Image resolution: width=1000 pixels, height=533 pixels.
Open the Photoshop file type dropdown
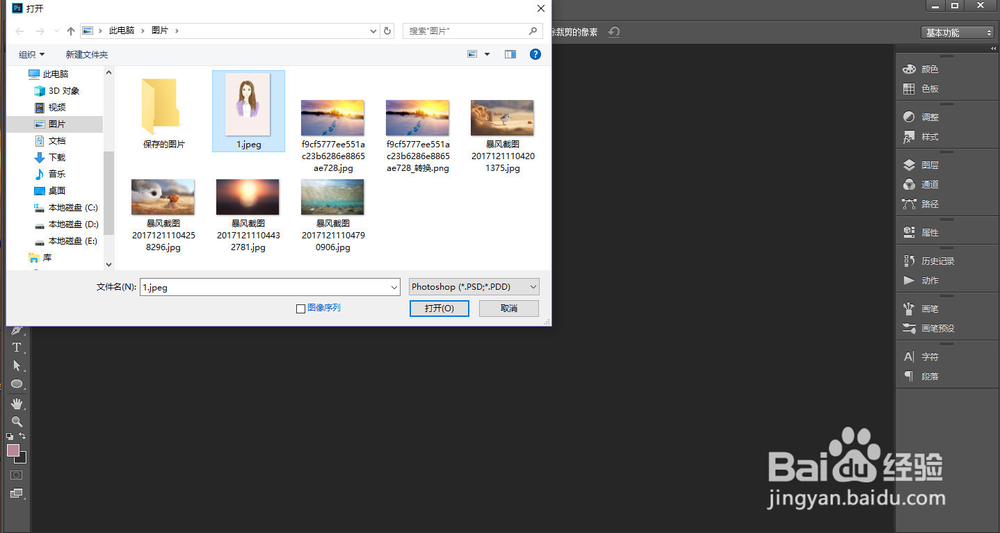click(474, 287)
